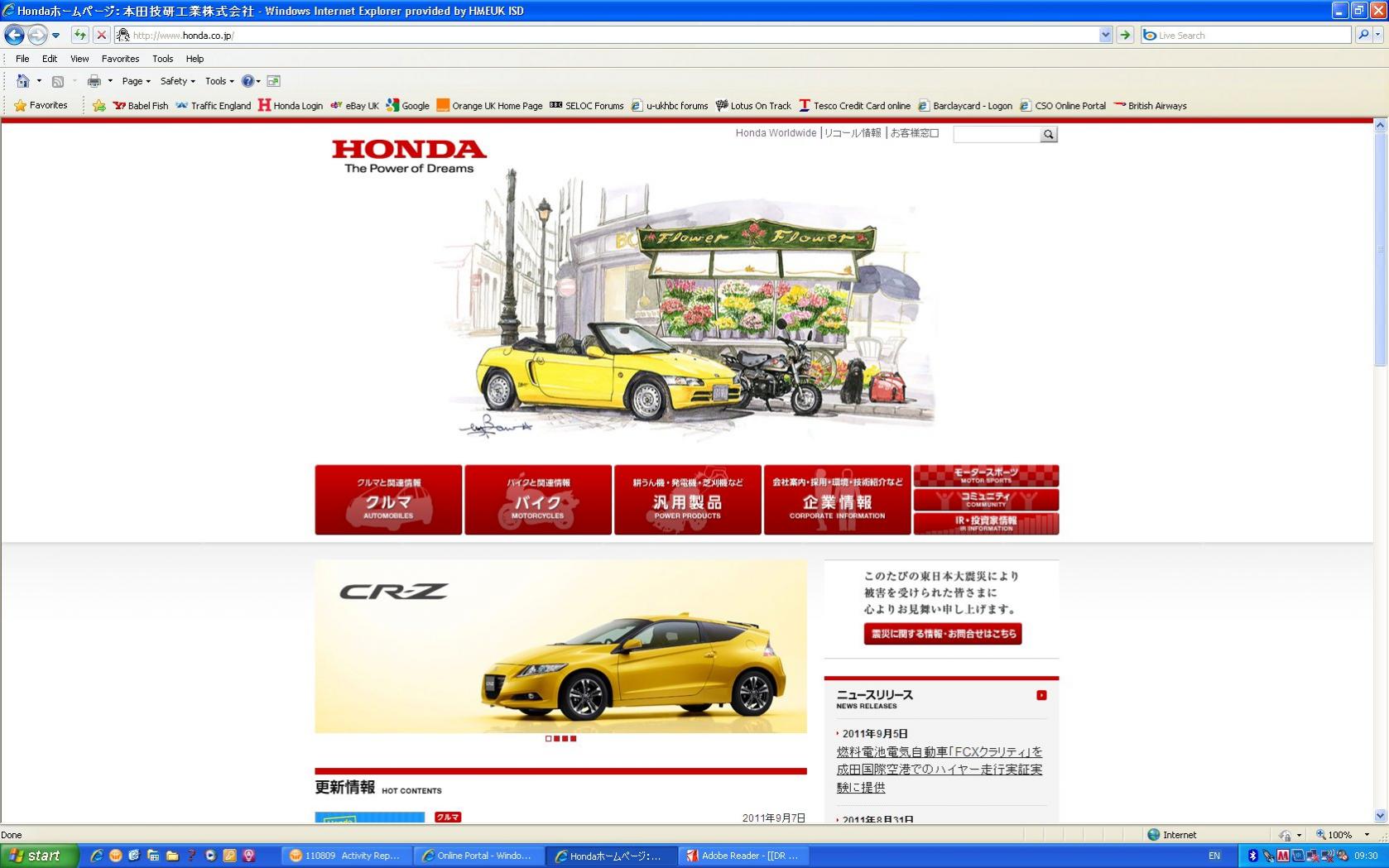Open the Edit menu
The height and width of the screenshot is (868, 1389).
pos(50,59)
